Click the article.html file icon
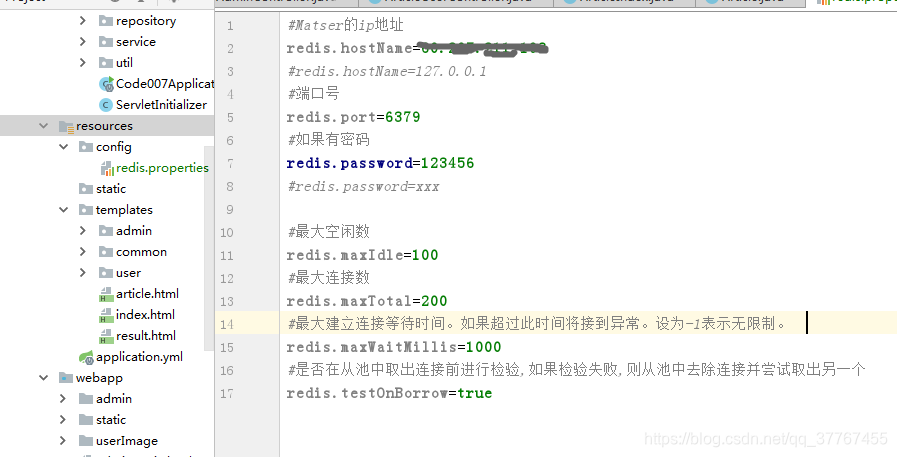 [x=106, y=294]
